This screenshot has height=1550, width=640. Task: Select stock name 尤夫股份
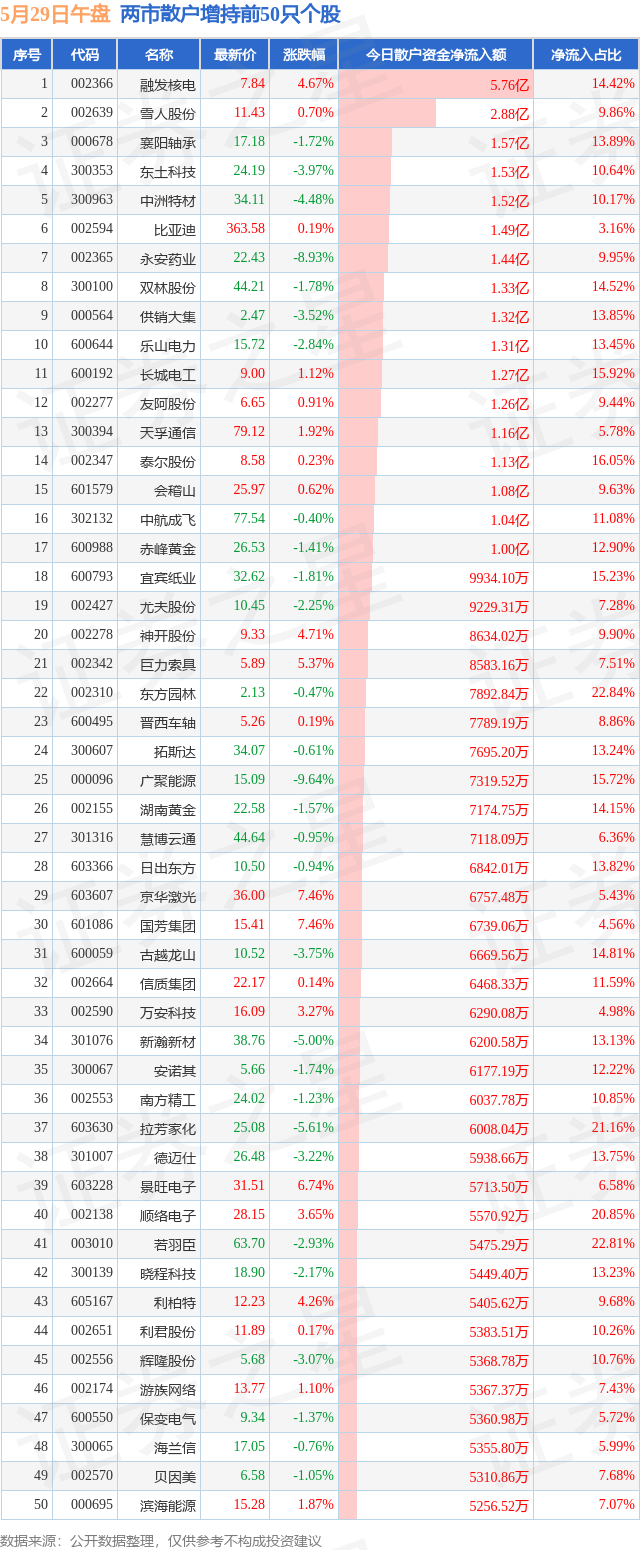168,607
